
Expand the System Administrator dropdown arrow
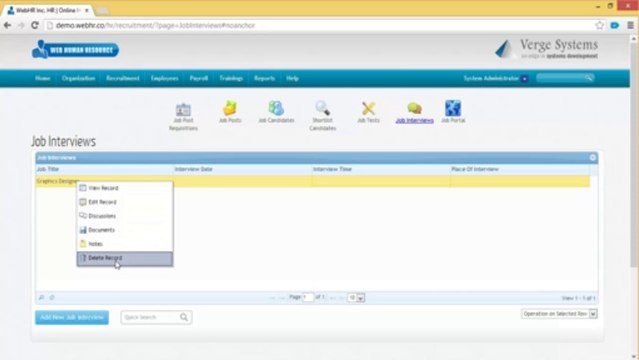point(524,79)
